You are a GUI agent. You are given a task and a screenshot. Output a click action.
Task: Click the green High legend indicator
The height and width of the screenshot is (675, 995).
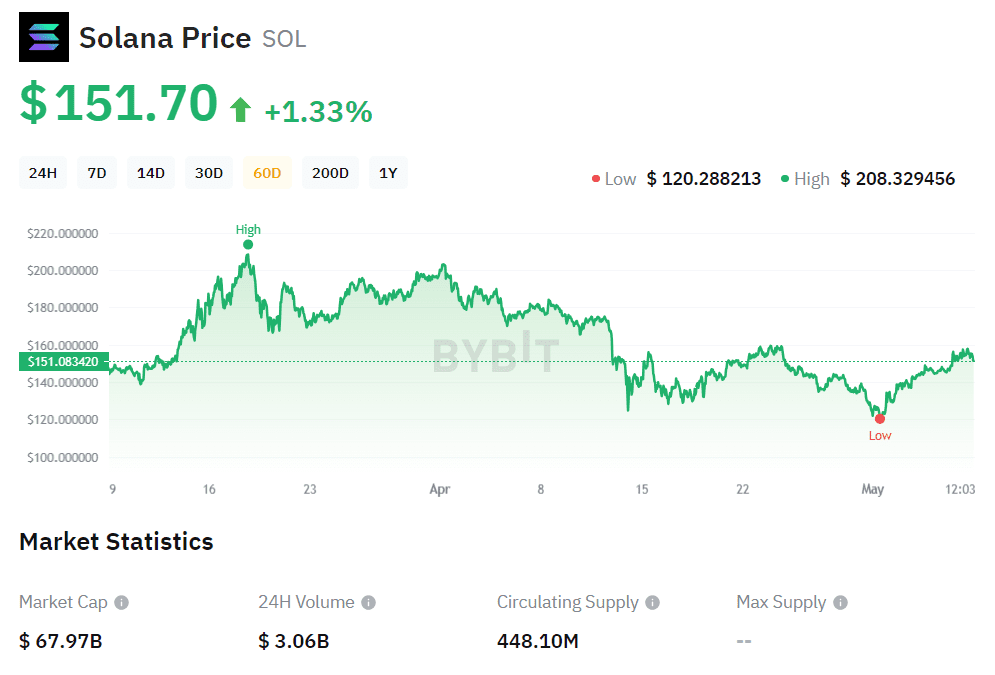785,180
